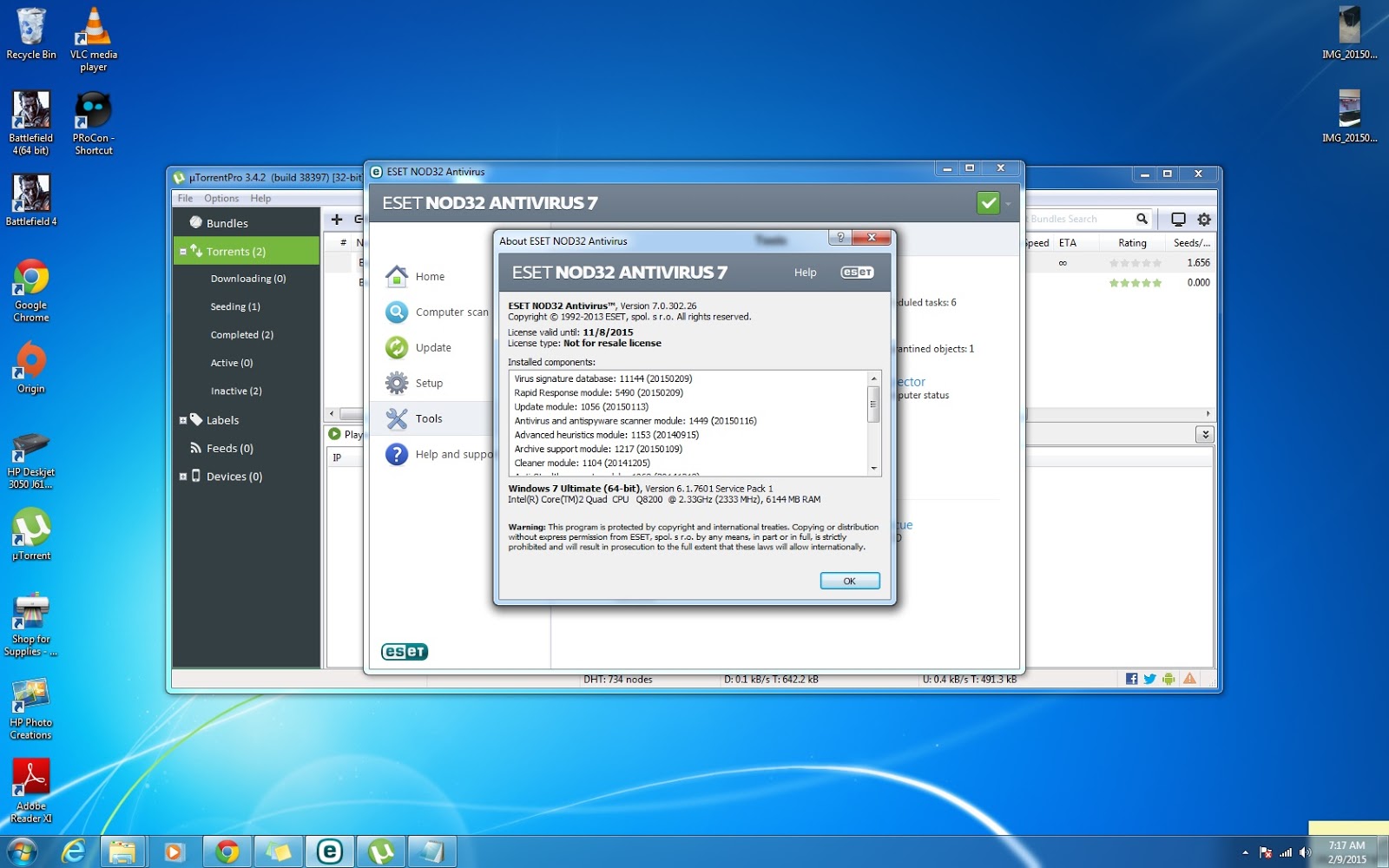This screenshot has height=868, width=1389.
Task: Click the µTorrent remote monitor icon
Action: tap(1178, 220)
